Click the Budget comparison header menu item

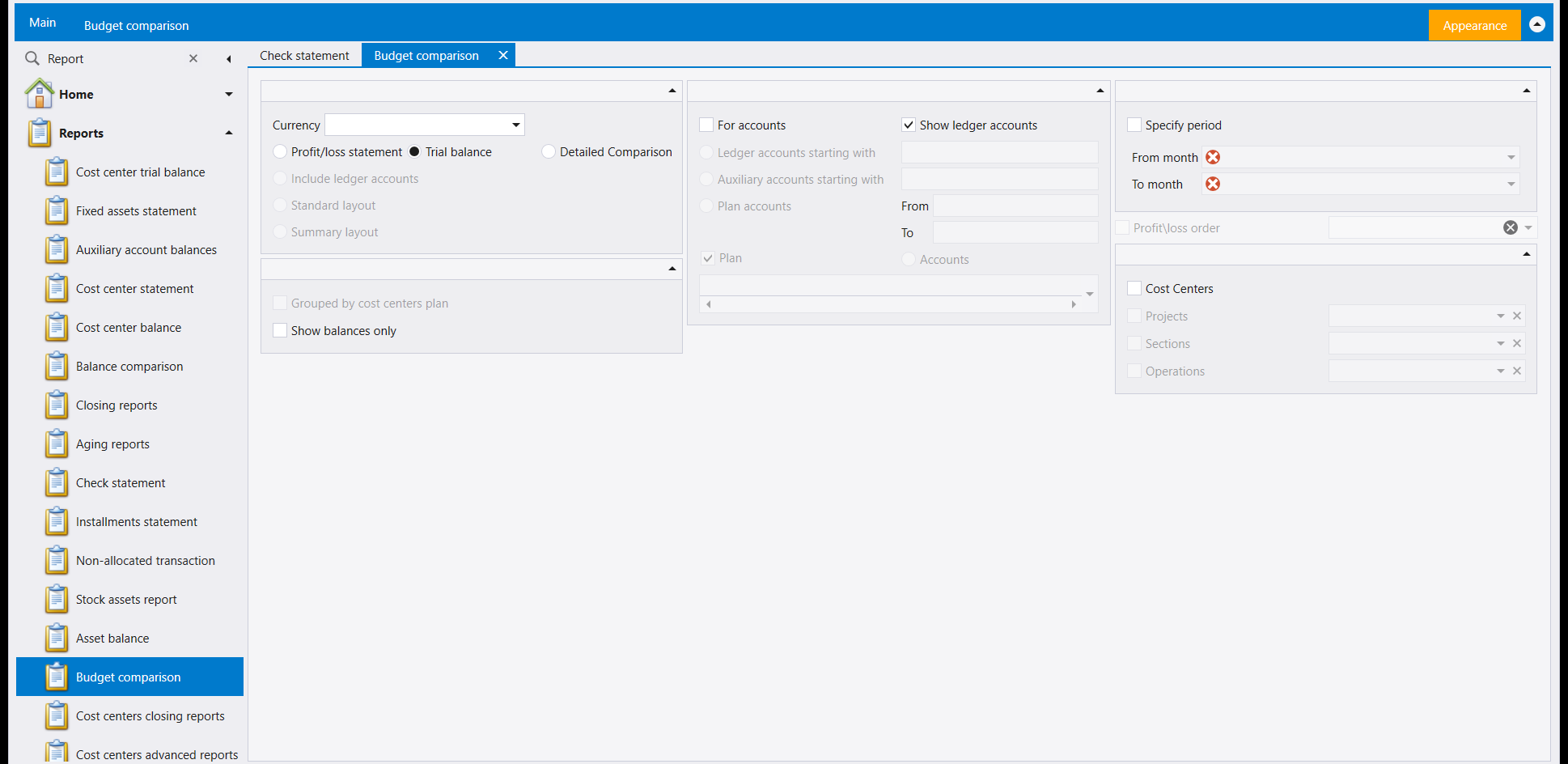136,25
